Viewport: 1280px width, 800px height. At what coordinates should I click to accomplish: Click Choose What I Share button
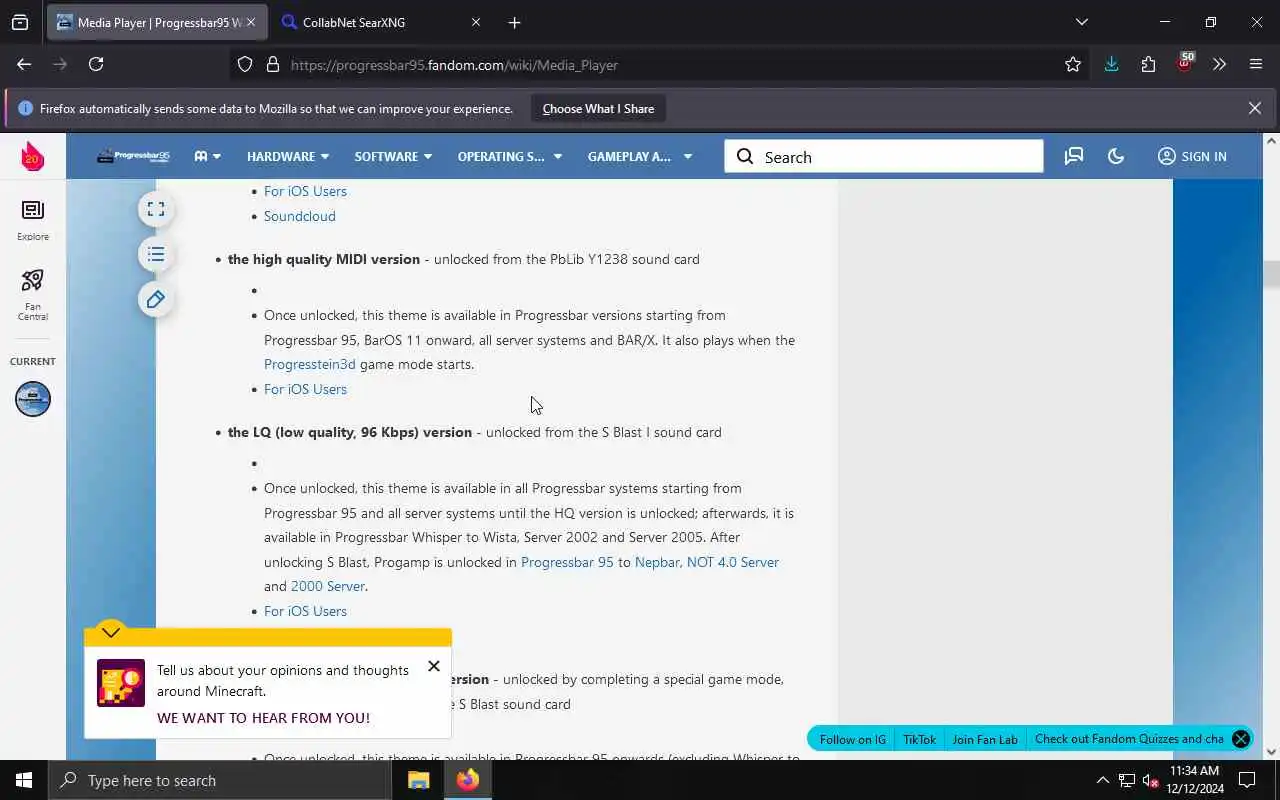click(598, 108)
